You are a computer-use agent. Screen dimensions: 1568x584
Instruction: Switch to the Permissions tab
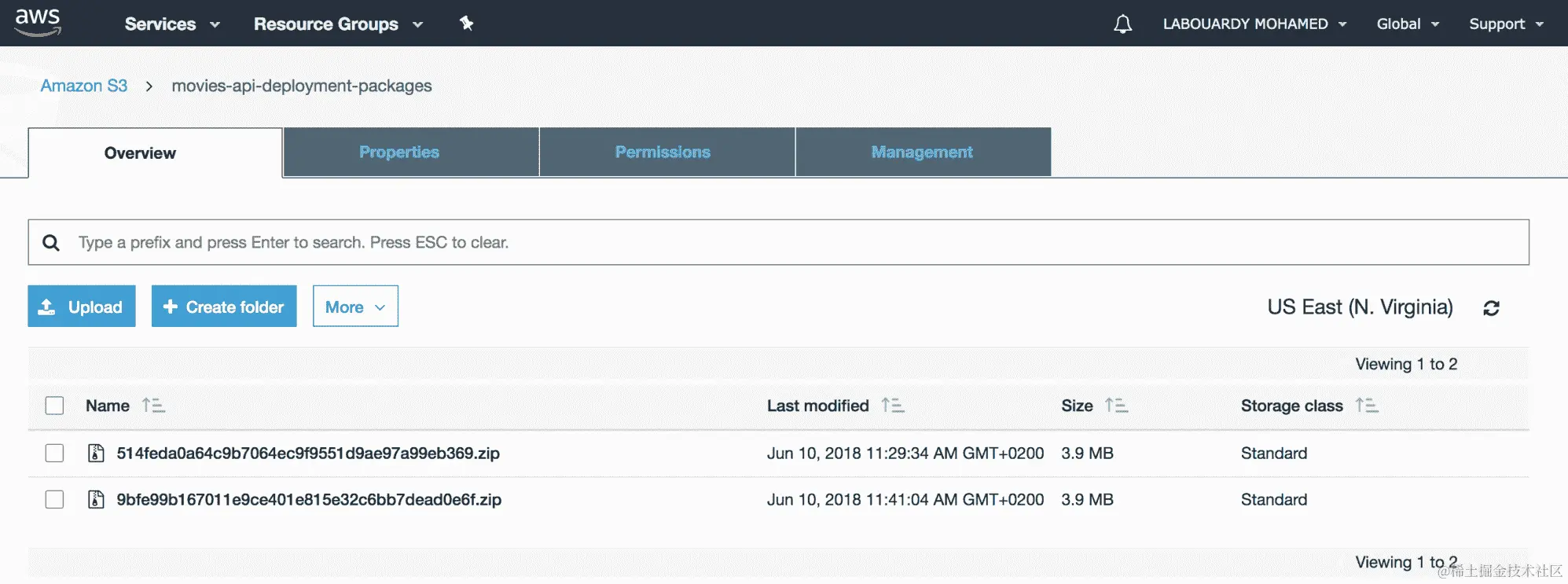point(667,152)
